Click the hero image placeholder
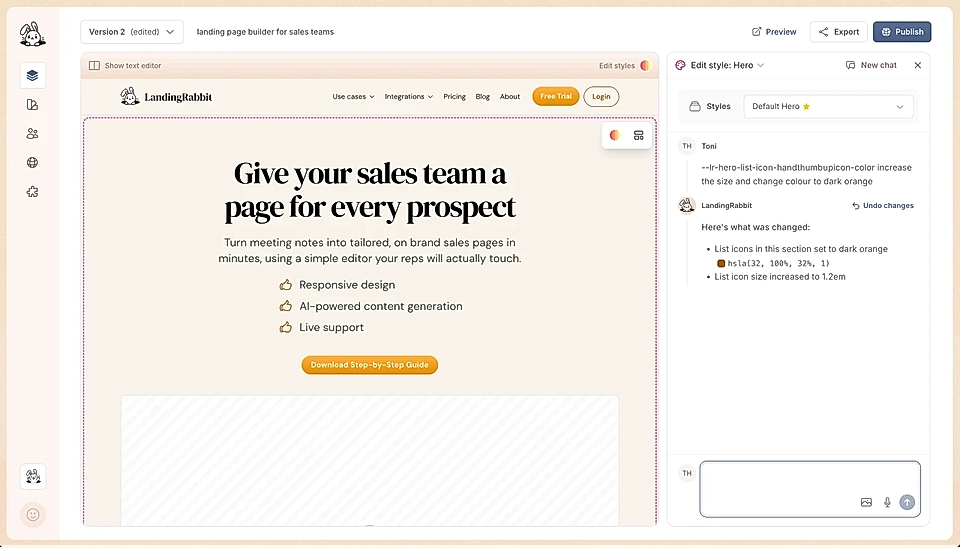 [x=370, y=460]
